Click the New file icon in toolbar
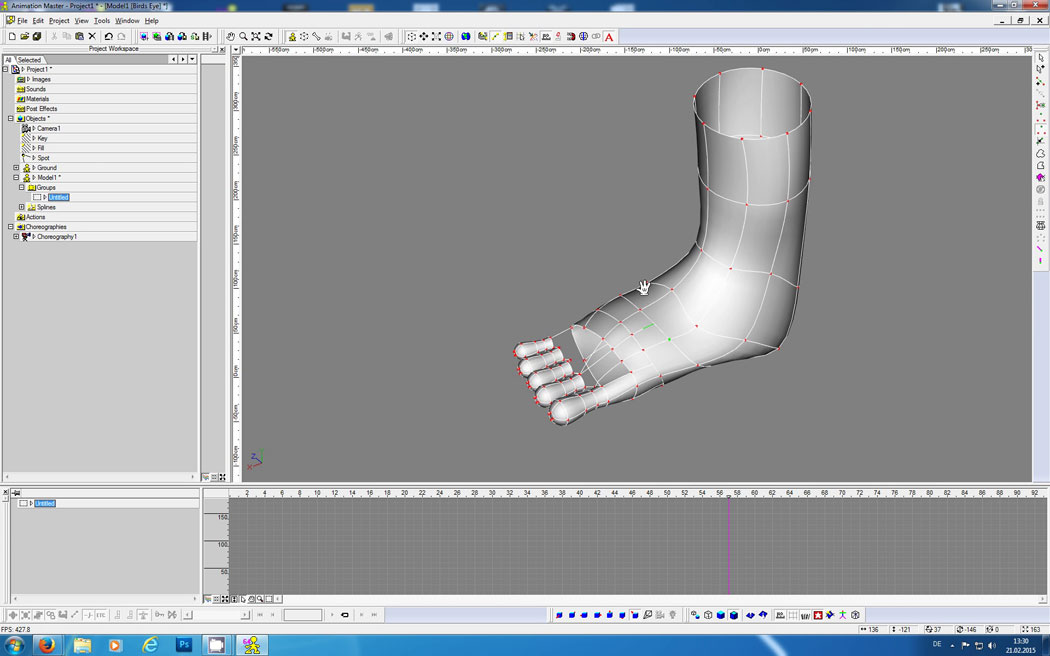1050x656 pixels. (x=12, y=37)
